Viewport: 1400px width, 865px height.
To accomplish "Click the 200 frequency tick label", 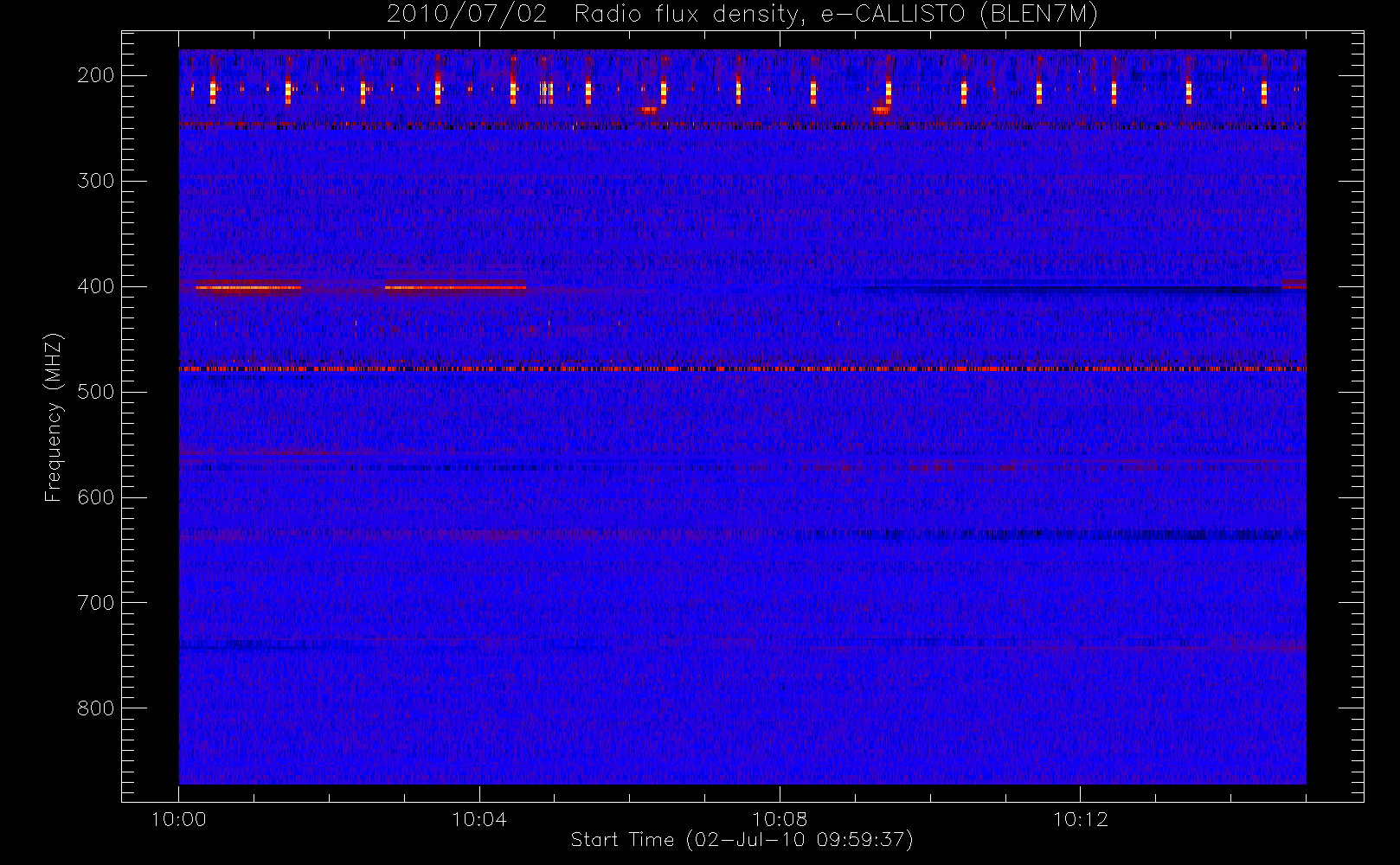I will tap(96, 75).
